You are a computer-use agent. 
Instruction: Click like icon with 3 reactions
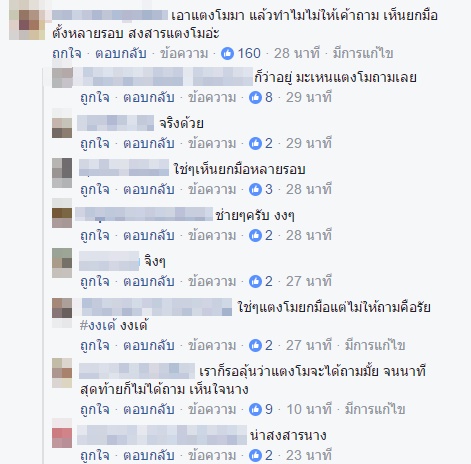(255, 189)
